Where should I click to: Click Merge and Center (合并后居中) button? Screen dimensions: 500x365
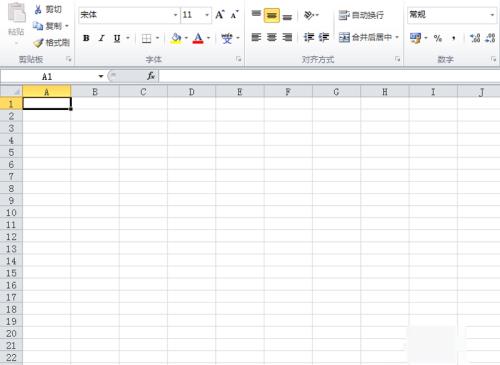(365, 37)
